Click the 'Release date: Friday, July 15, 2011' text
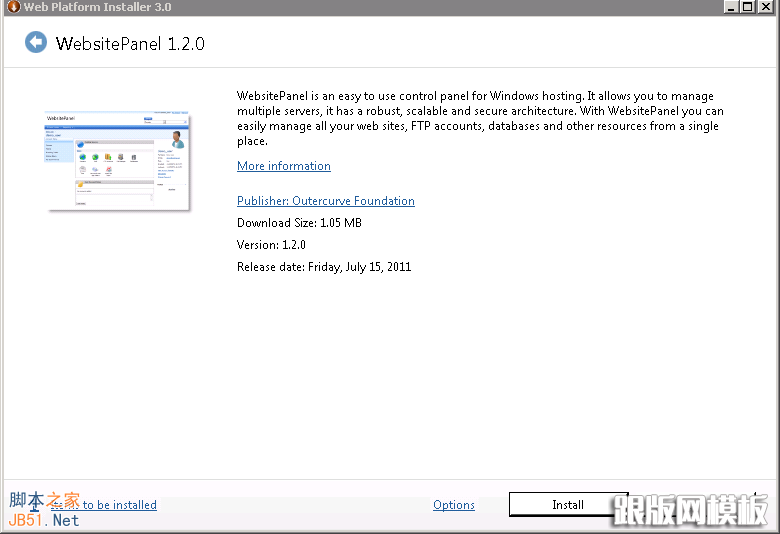The image size is (780, 534). (324, 267)
